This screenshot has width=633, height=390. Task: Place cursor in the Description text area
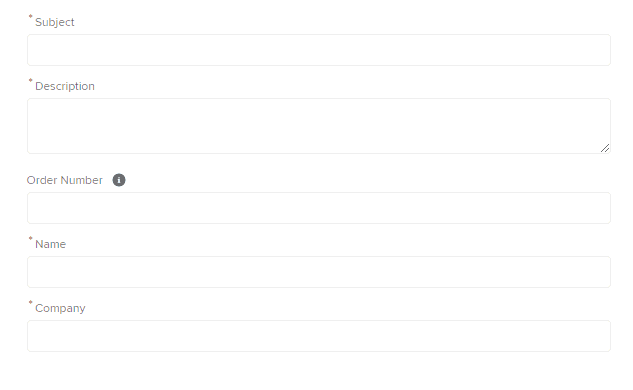pos(319,126)
